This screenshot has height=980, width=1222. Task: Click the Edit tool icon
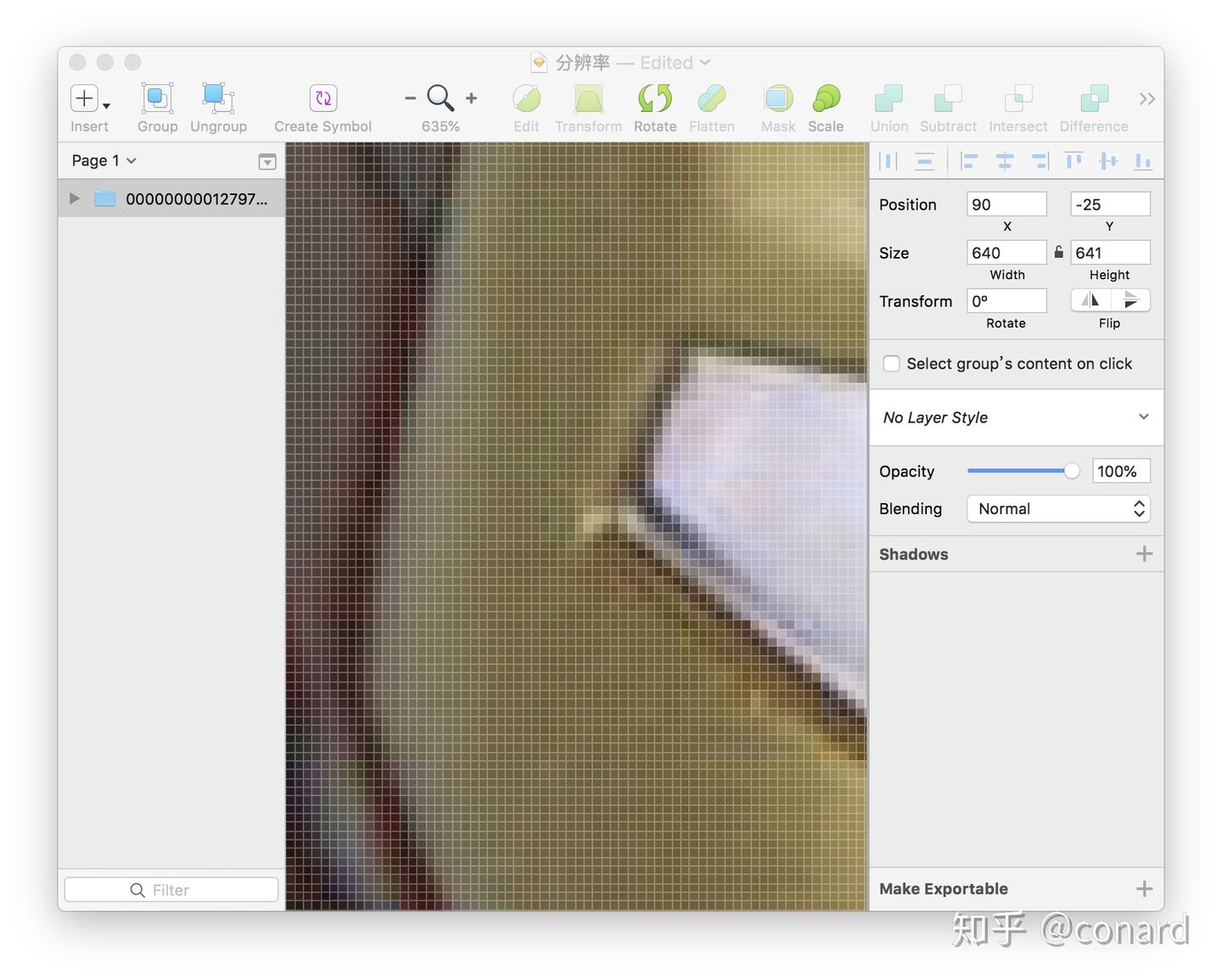pyautogui.click(x=526, y=98)
